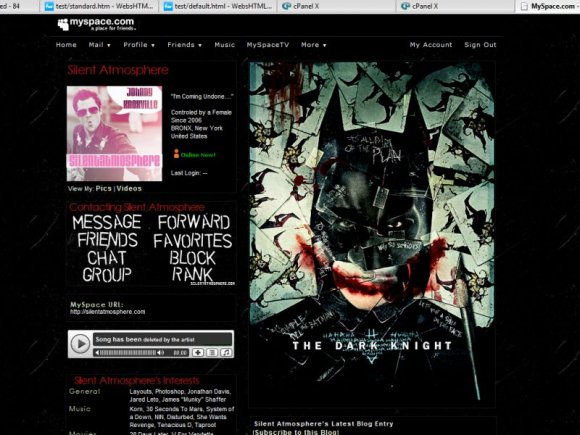Open the Profile dropdown menu
Screen dimensions: 580x435
[x=139, y=45]
